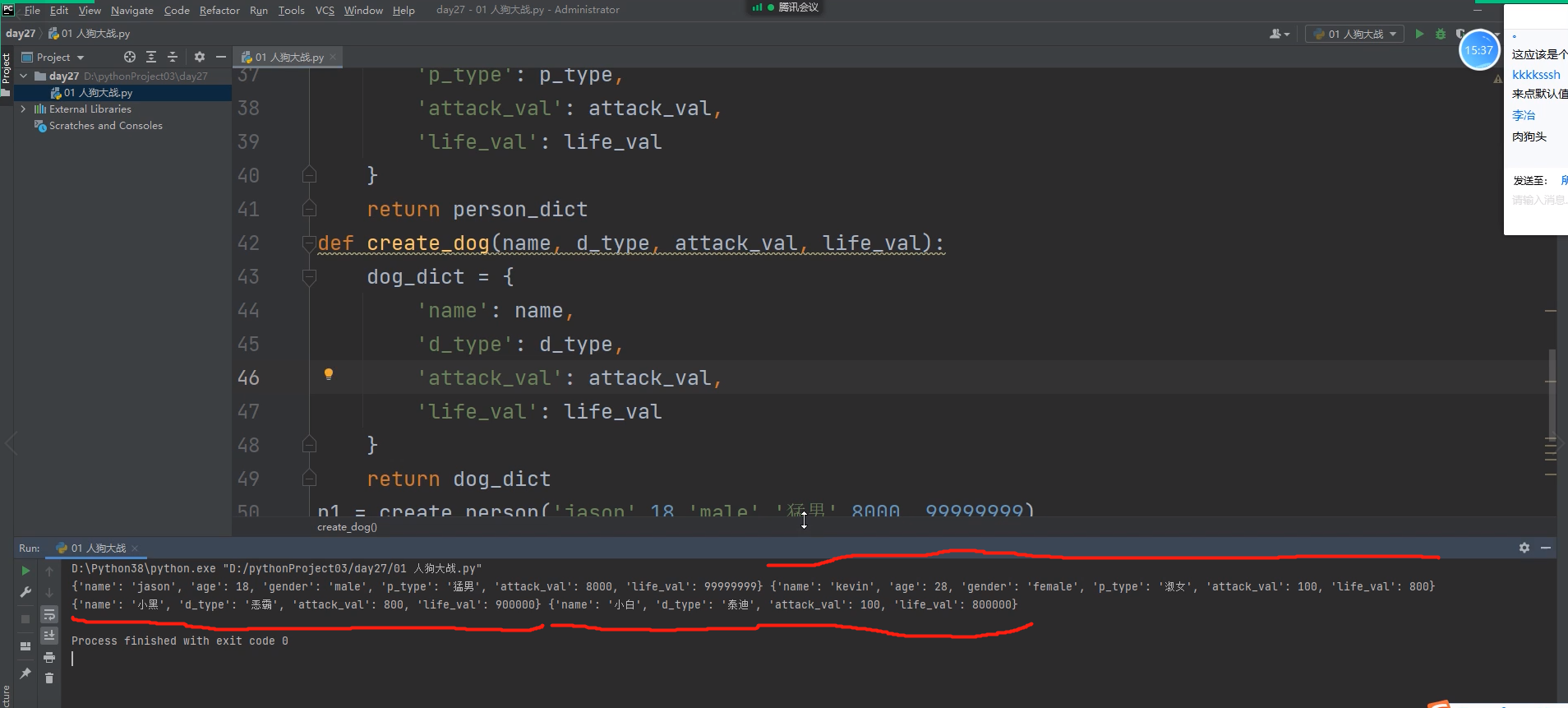The width and height of the screenshot is (1568, 708).
Task: Fold the dog_dict block at line 43
Action: [309, 277]
